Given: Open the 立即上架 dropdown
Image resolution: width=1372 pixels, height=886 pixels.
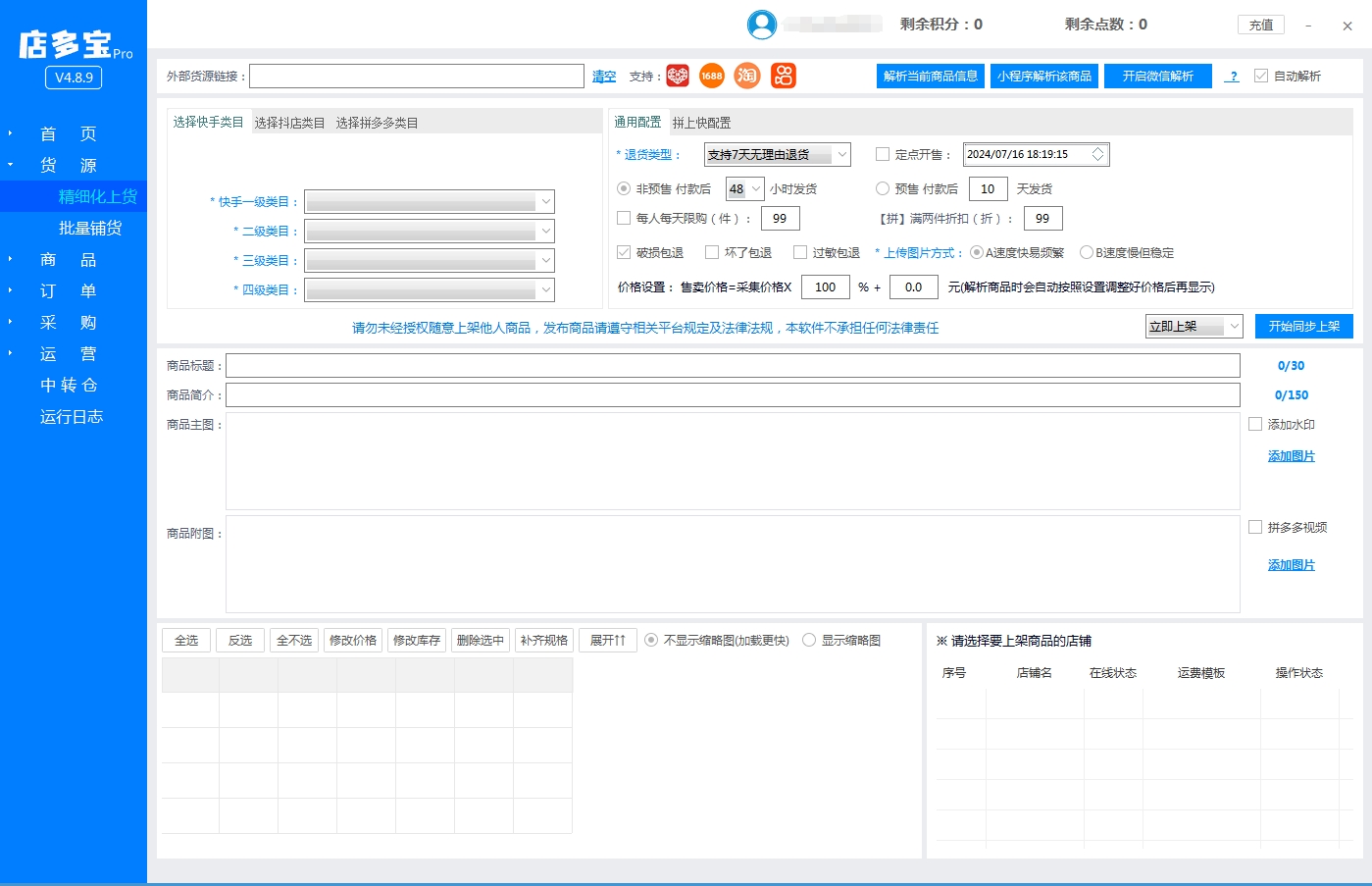Looking at the screenshot, I should (1194, 326).
